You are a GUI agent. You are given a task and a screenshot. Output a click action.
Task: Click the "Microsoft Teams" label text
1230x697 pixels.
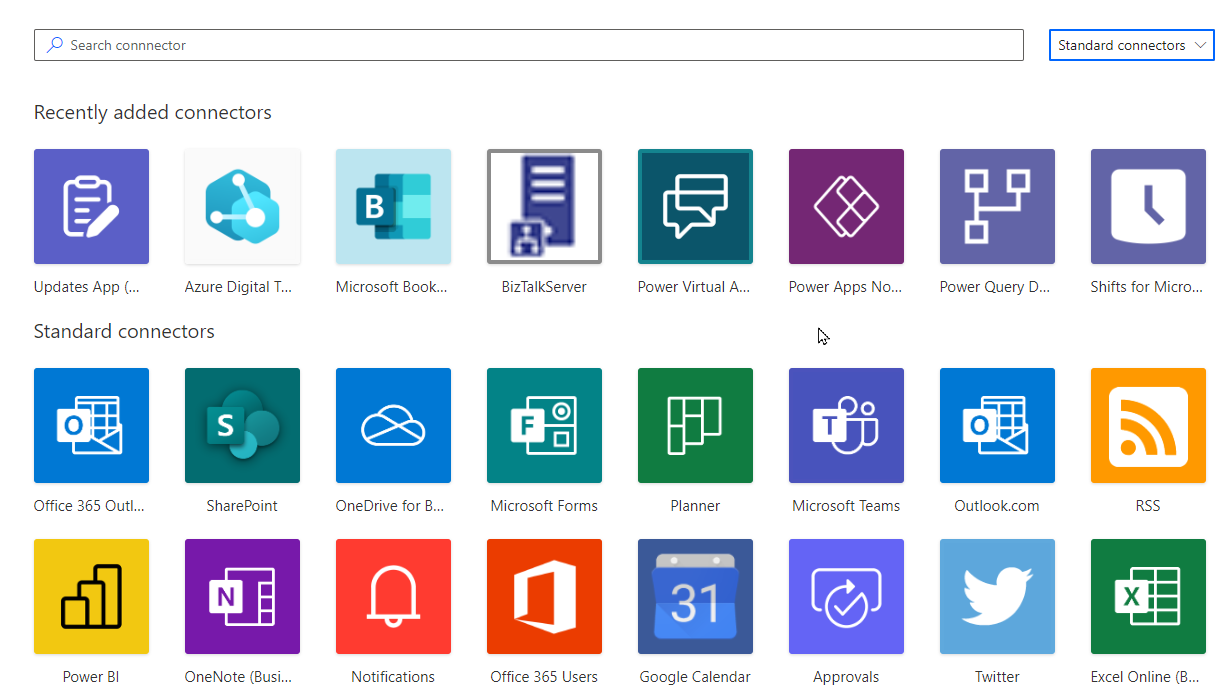[x=846, y=506]
